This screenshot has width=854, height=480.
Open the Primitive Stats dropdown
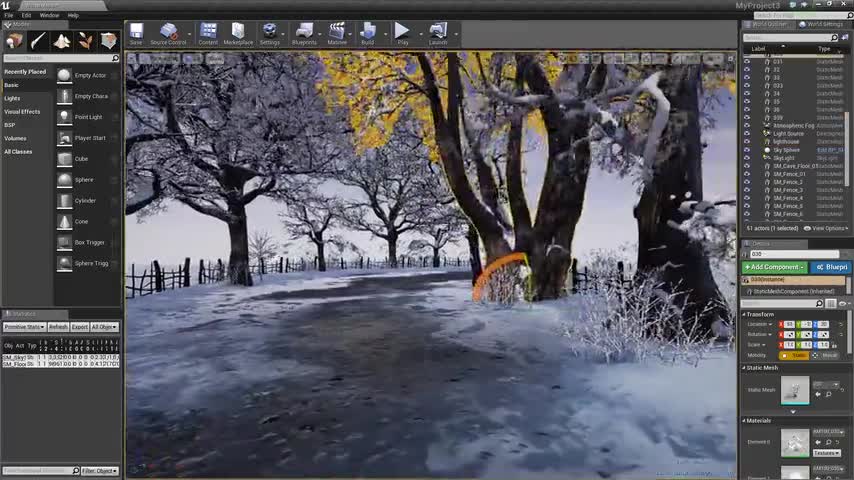(24, 327)
